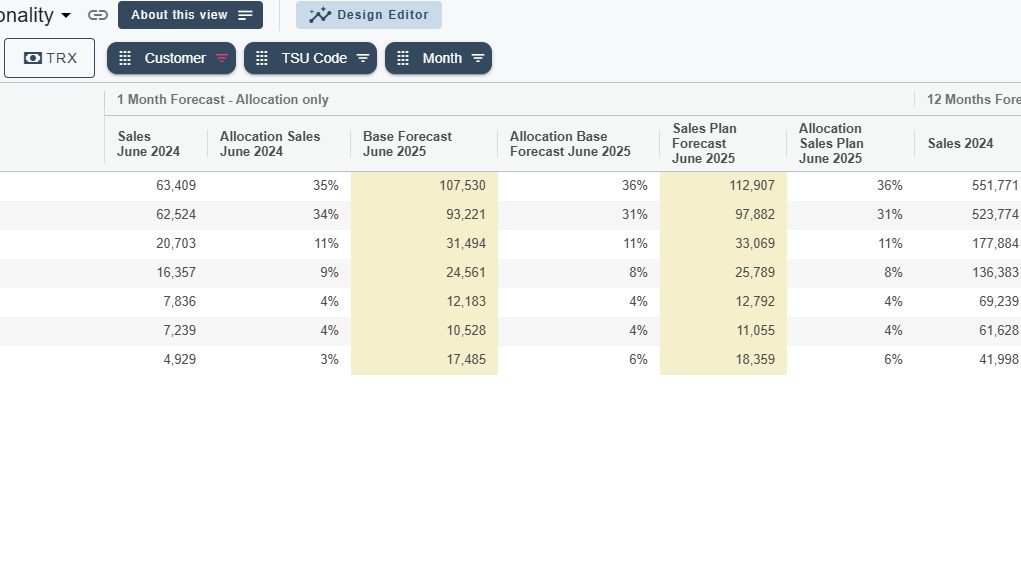Viewport: 1021px width, 581px height.
Task: Open the view name dropdown arrow
Action: pyautogui.click(x=66, y=15)
